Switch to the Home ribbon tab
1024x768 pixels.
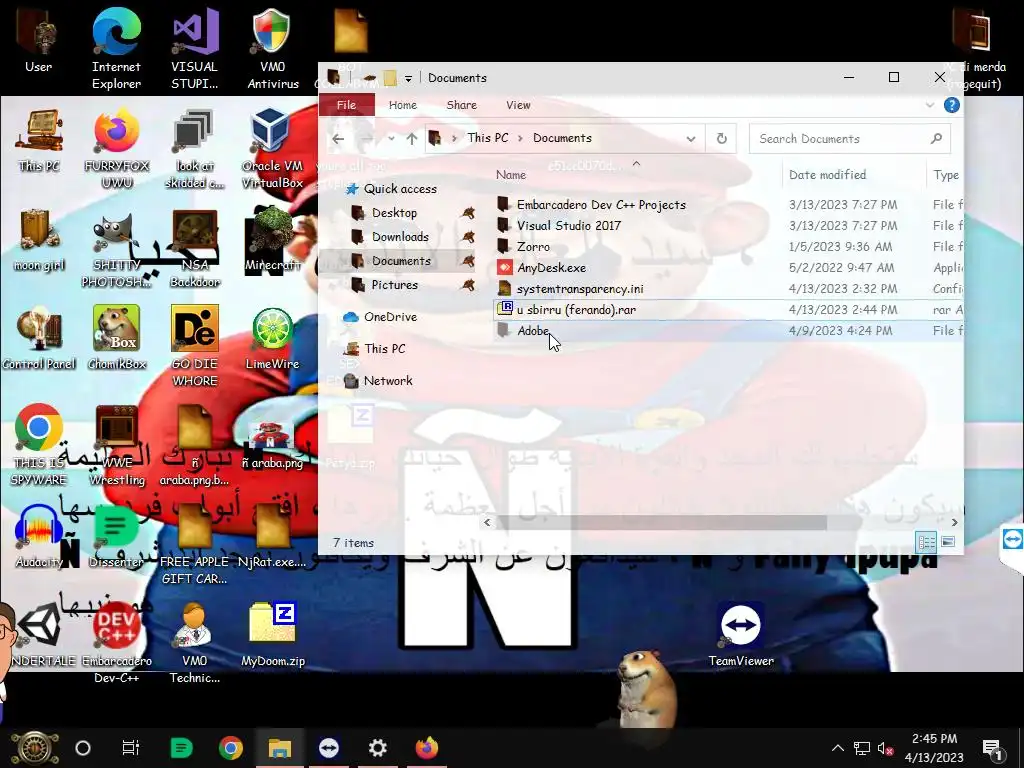[x=402, y=105]
